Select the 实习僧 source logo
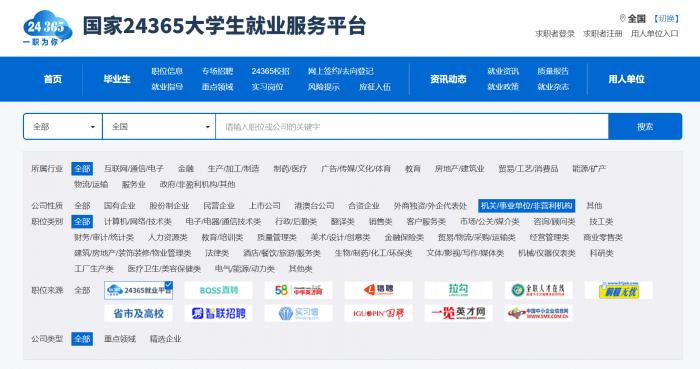The height and width of the screenshot is (369, 700). click(298, 313)
